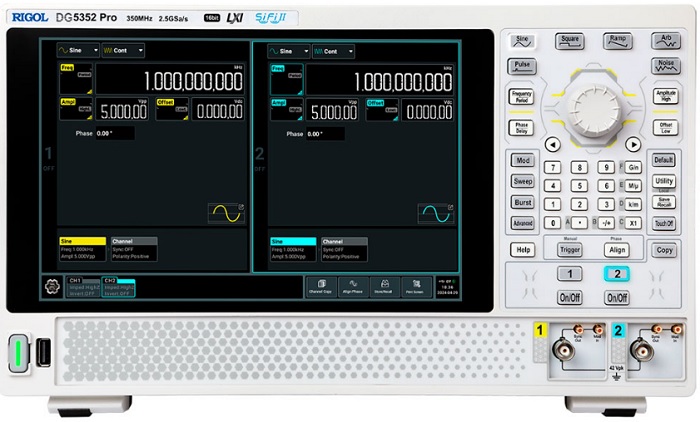The image size is (700, 422).
Task: Open the gear settings icon on the touchscreen
Action: click(52, 286)
